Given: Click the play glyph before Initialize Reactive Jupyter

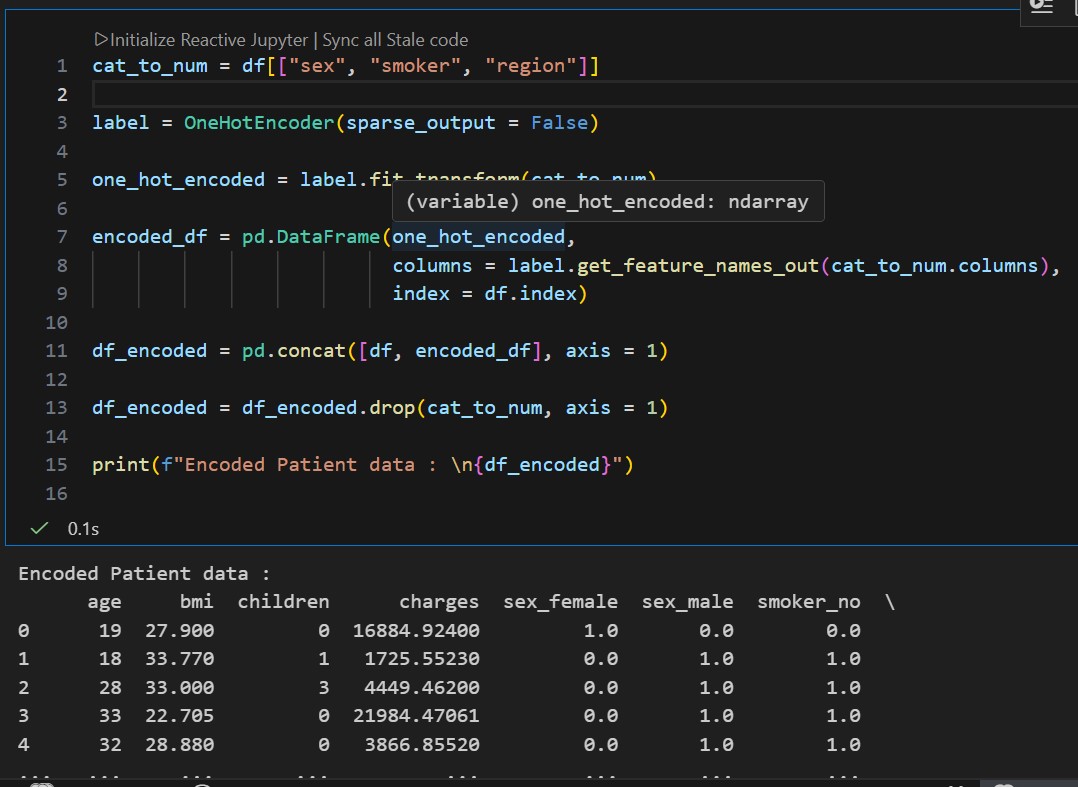Looking at the screenshot, I should (x=99, y=40).
